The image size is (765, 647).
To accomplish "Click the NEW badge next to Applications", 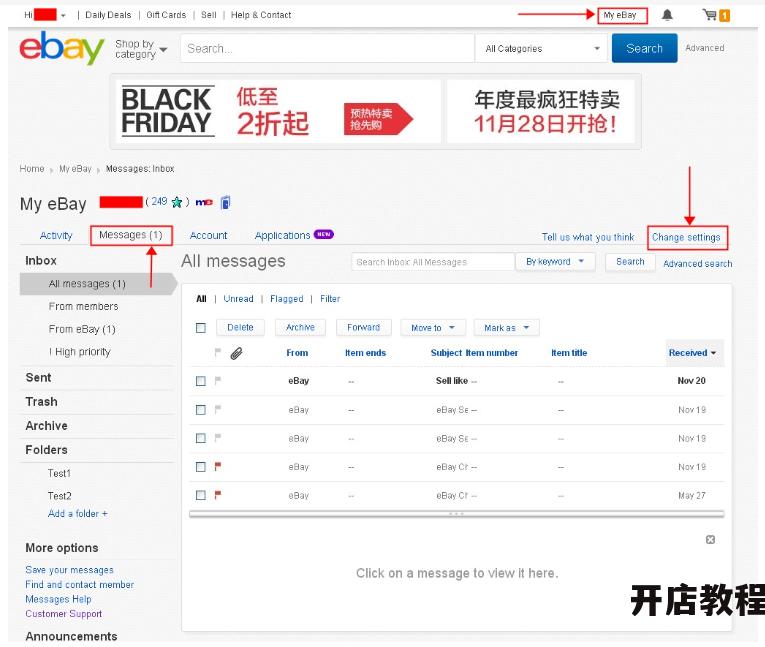I will coord(323,234).
